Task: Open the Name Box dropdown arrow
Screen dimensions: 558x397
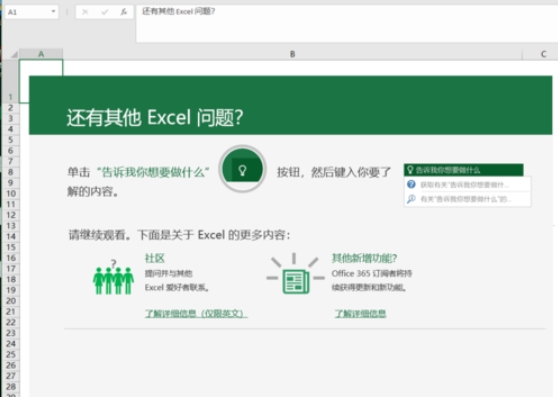Action: tap(53, 12)
